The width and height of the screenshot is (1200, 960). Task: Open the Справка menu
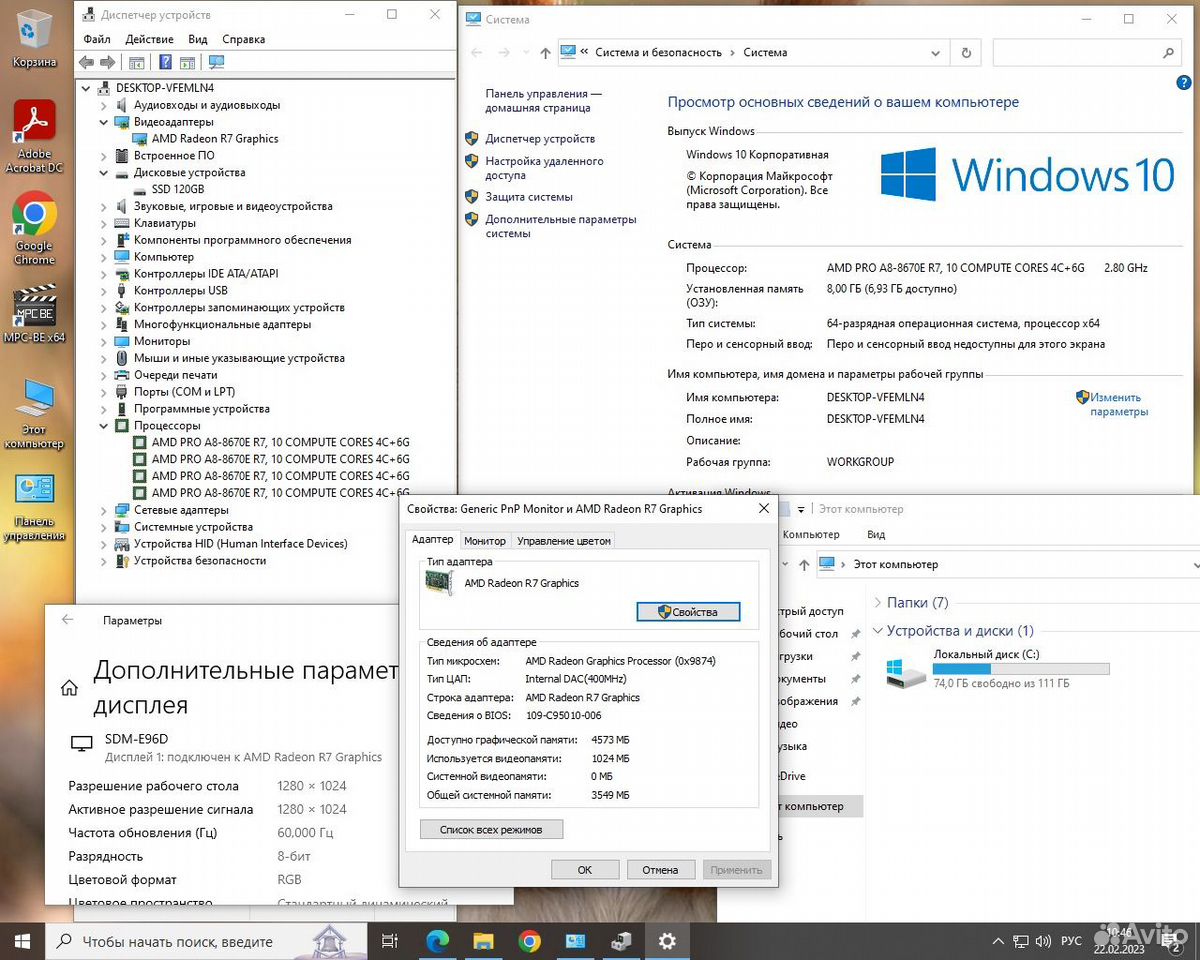coord(244,39)
